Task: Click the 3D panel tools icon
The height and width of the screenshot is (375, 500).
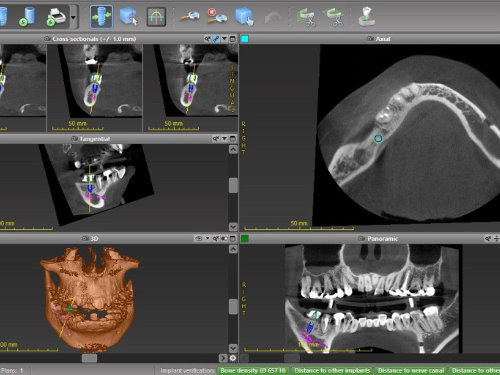Action: (x=216, y=239)
